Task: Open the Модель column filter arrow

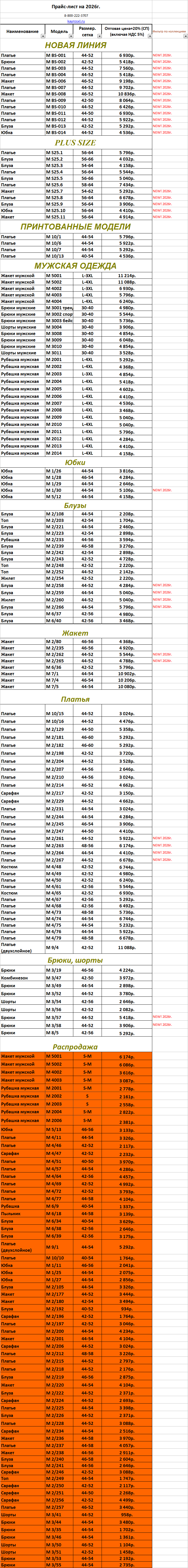Action: click(x=71, y=36)
